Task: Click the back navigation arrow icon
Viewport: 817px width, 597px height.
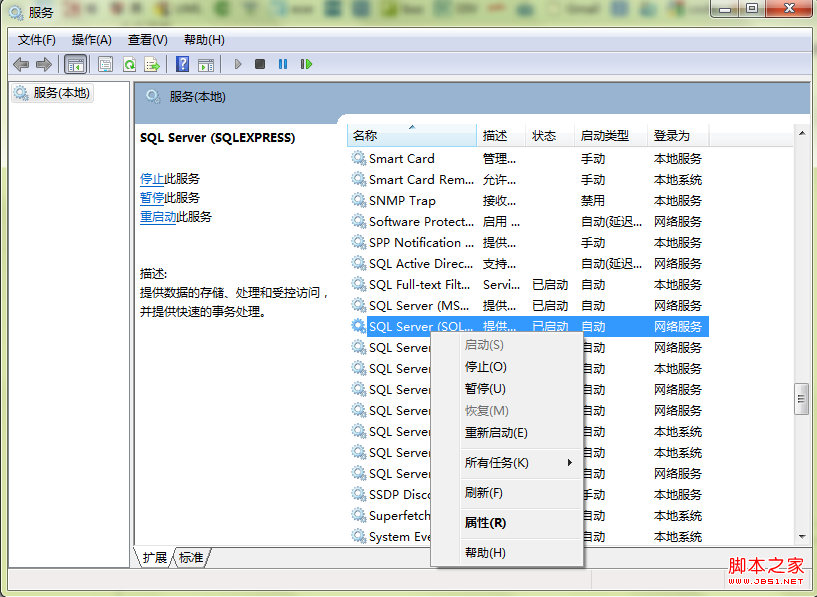Action: pyautogui.click(x=20, y=64)
